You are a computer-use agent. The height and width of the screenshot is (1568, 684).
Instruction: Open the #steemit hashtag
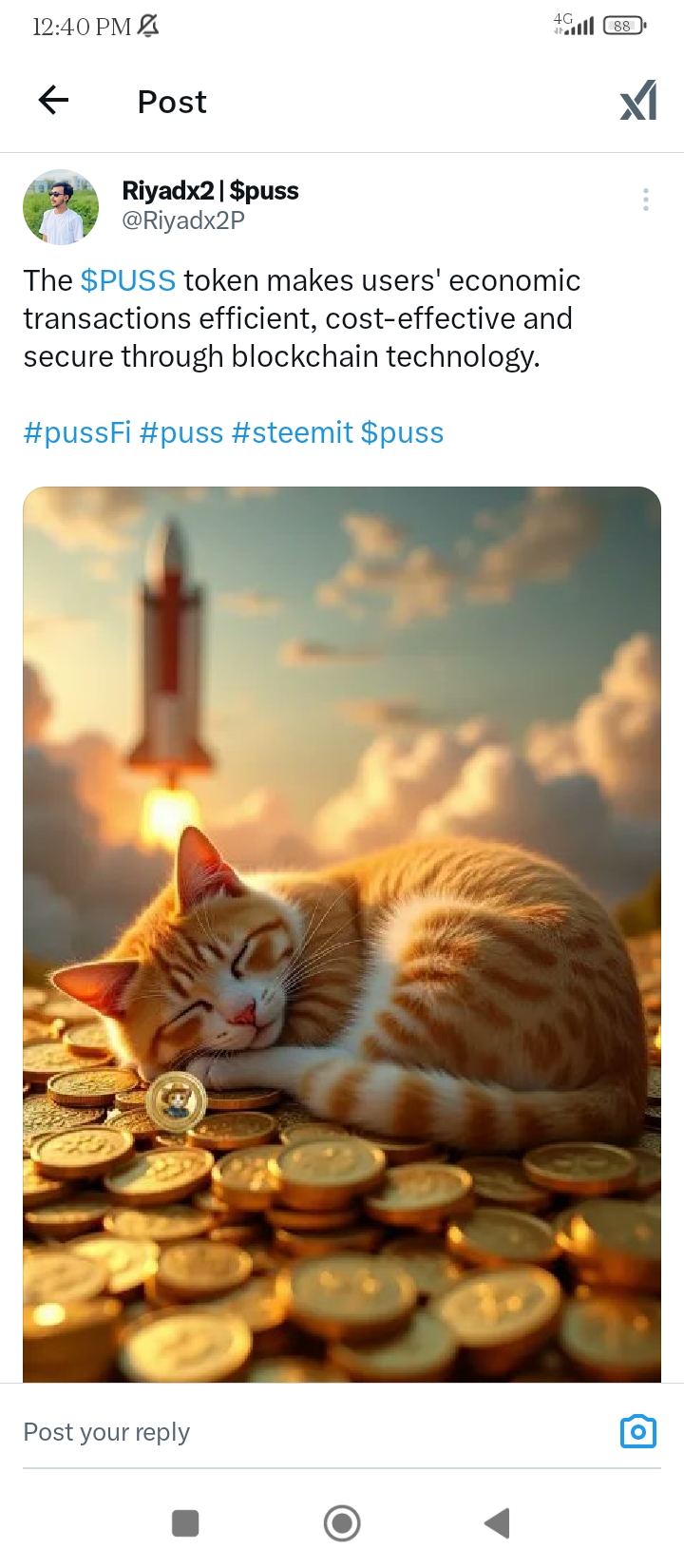click(x=293, y=432)
